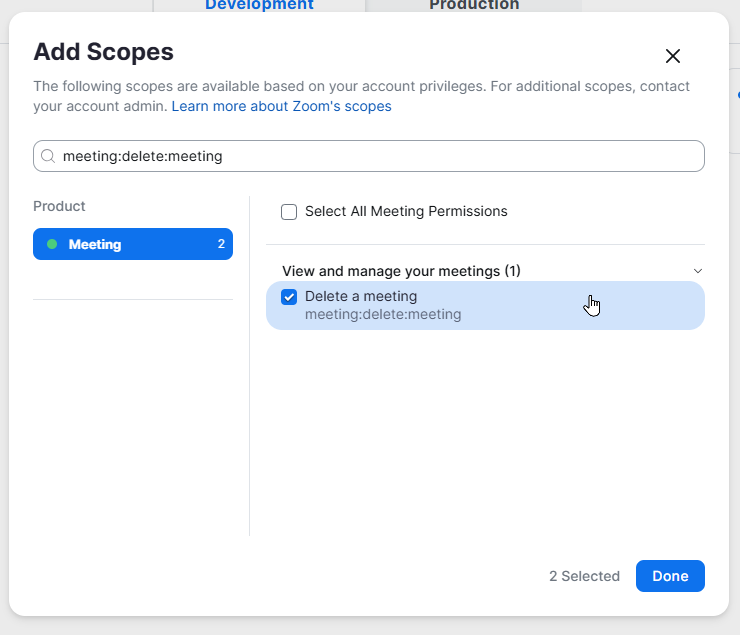Click the 2 Selected counter label
The width and height of the screenshot is (740, 635).
coord(584,576)
